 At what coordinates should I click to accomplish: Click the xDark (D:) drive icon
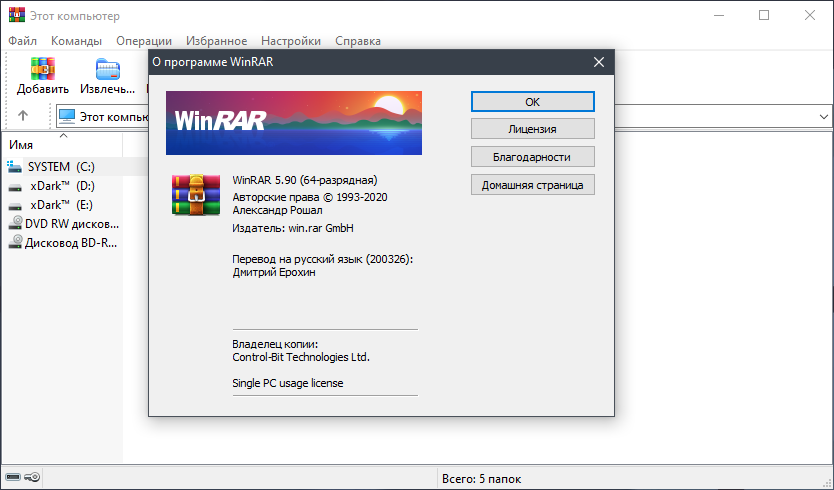coord(15,187)
